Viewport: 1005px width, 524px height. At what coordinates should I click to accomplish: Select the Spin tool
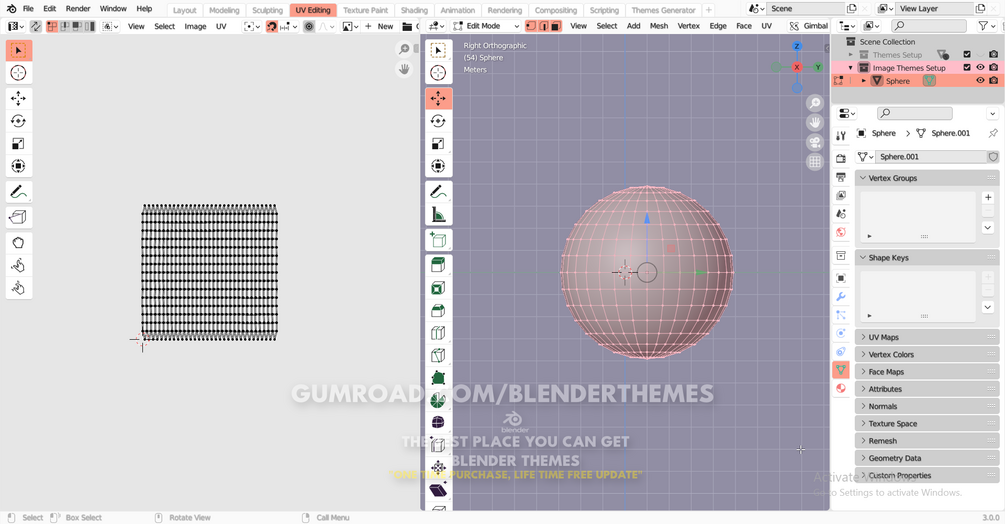click(438, 400)
